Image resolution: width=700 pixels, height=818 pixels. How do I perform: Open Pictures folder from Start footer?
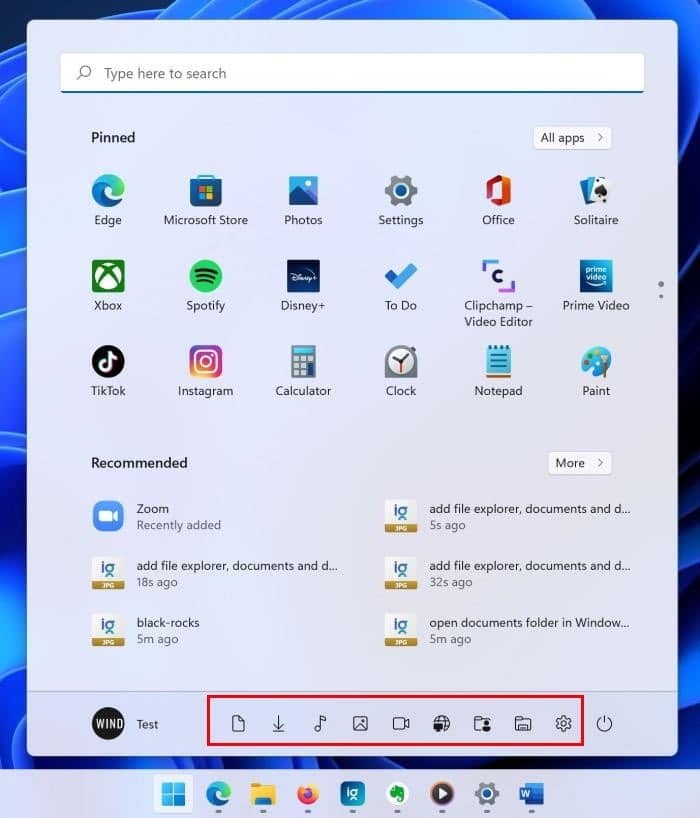click(360, 724)
